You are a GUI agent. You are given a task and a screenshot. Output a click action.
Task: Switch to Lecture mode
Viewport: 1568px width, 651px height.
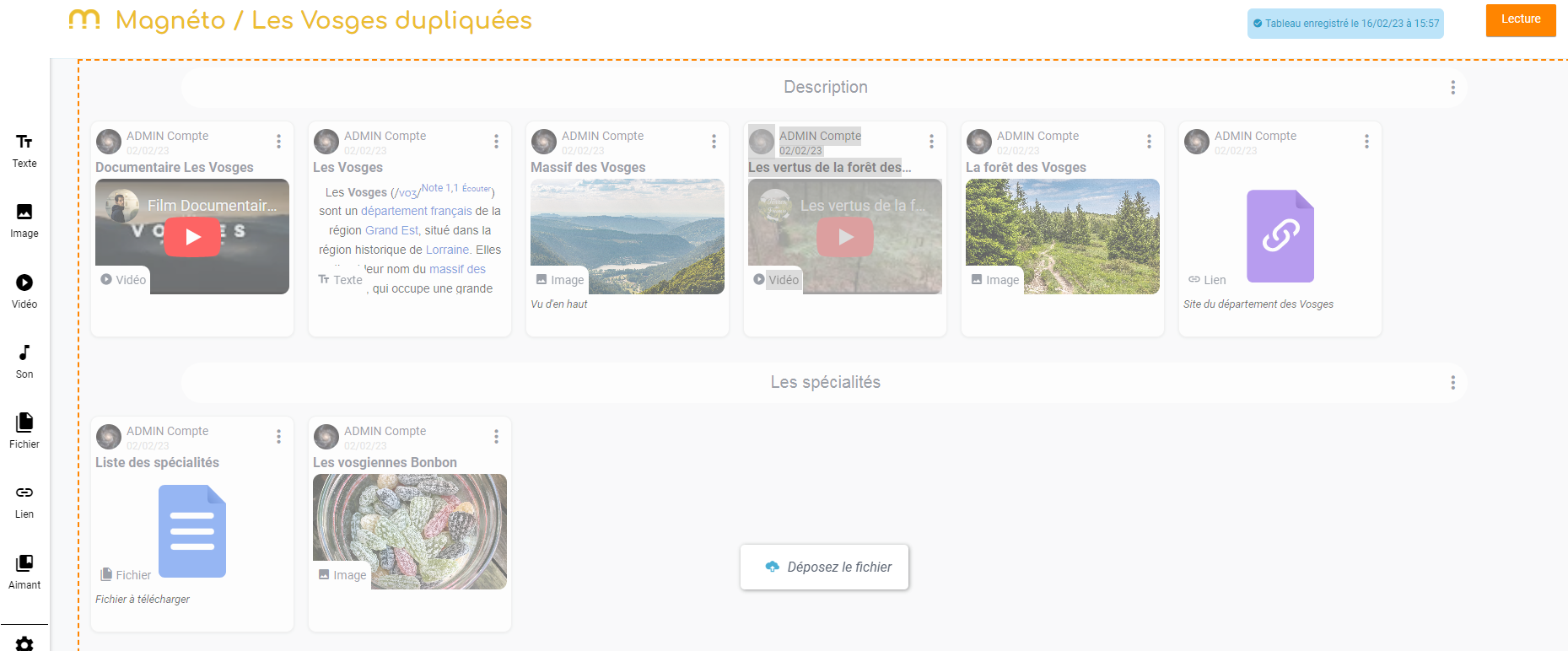(x=1520, y=19)
